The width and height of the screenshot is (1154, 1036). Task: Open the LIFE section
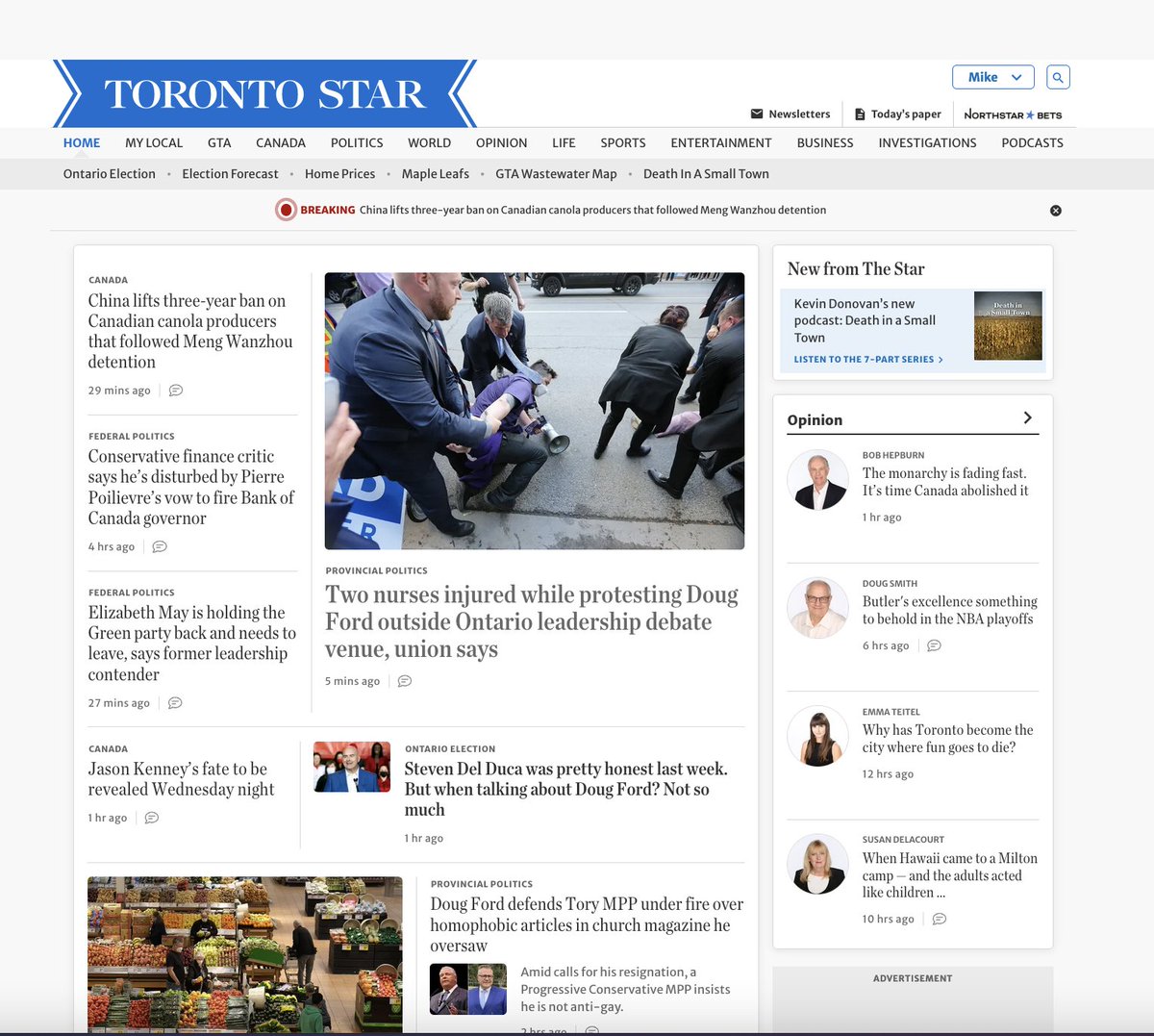point(564,142)
